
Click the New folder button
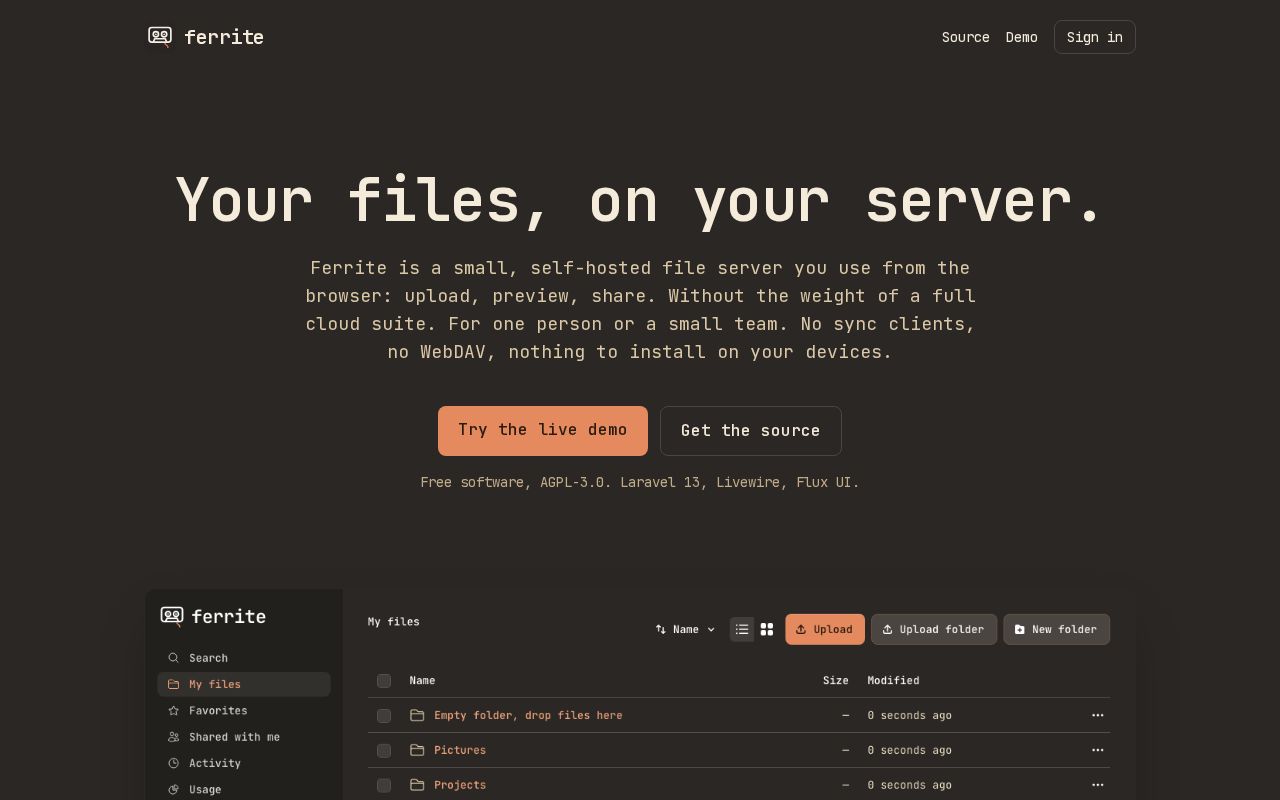(x=1056, y=629)
